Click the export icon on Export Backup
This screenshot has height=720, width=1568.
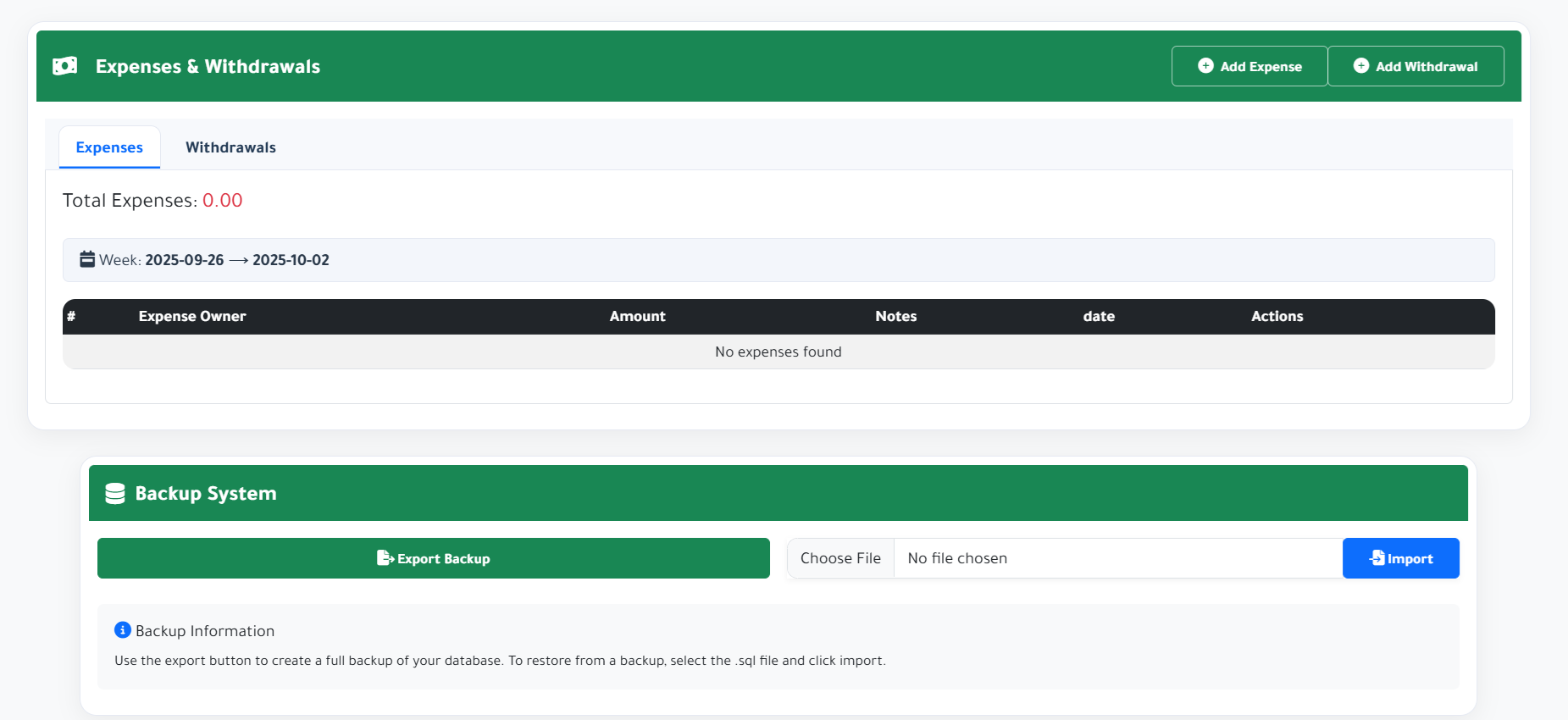click(385, 558)
